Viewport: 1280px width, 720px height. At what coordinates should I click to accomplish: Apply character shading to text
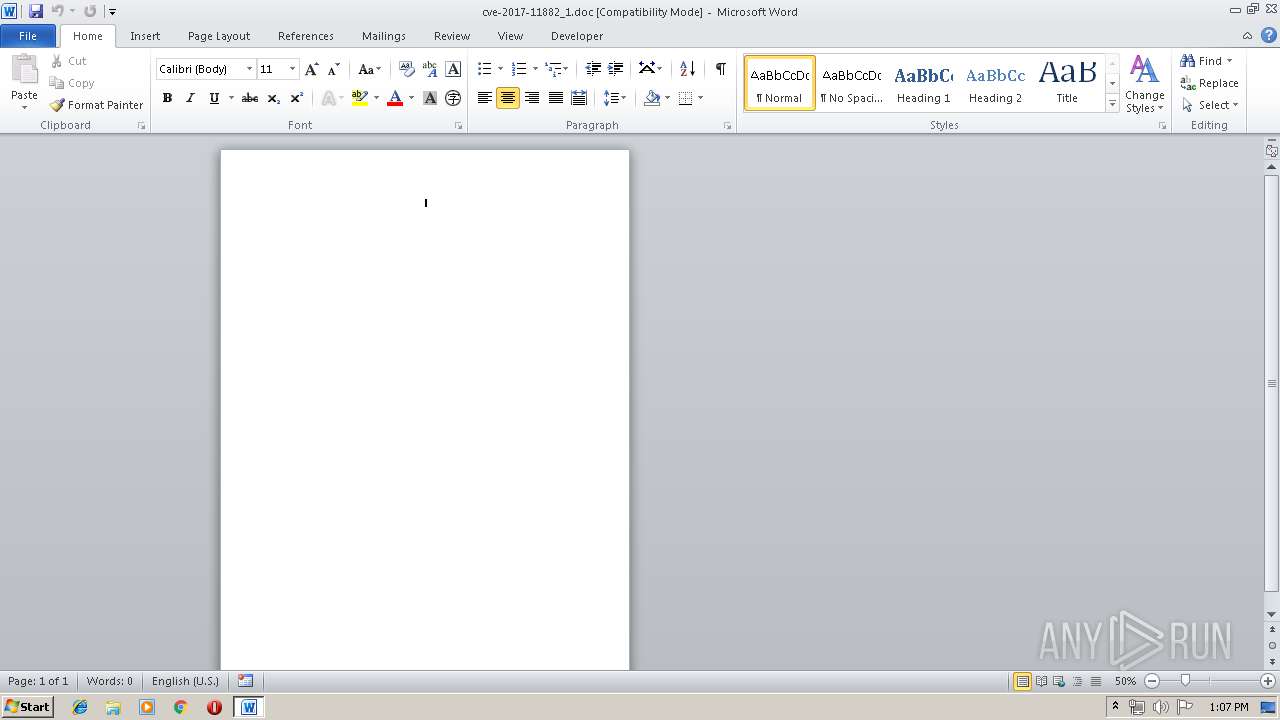pos(430,98)
